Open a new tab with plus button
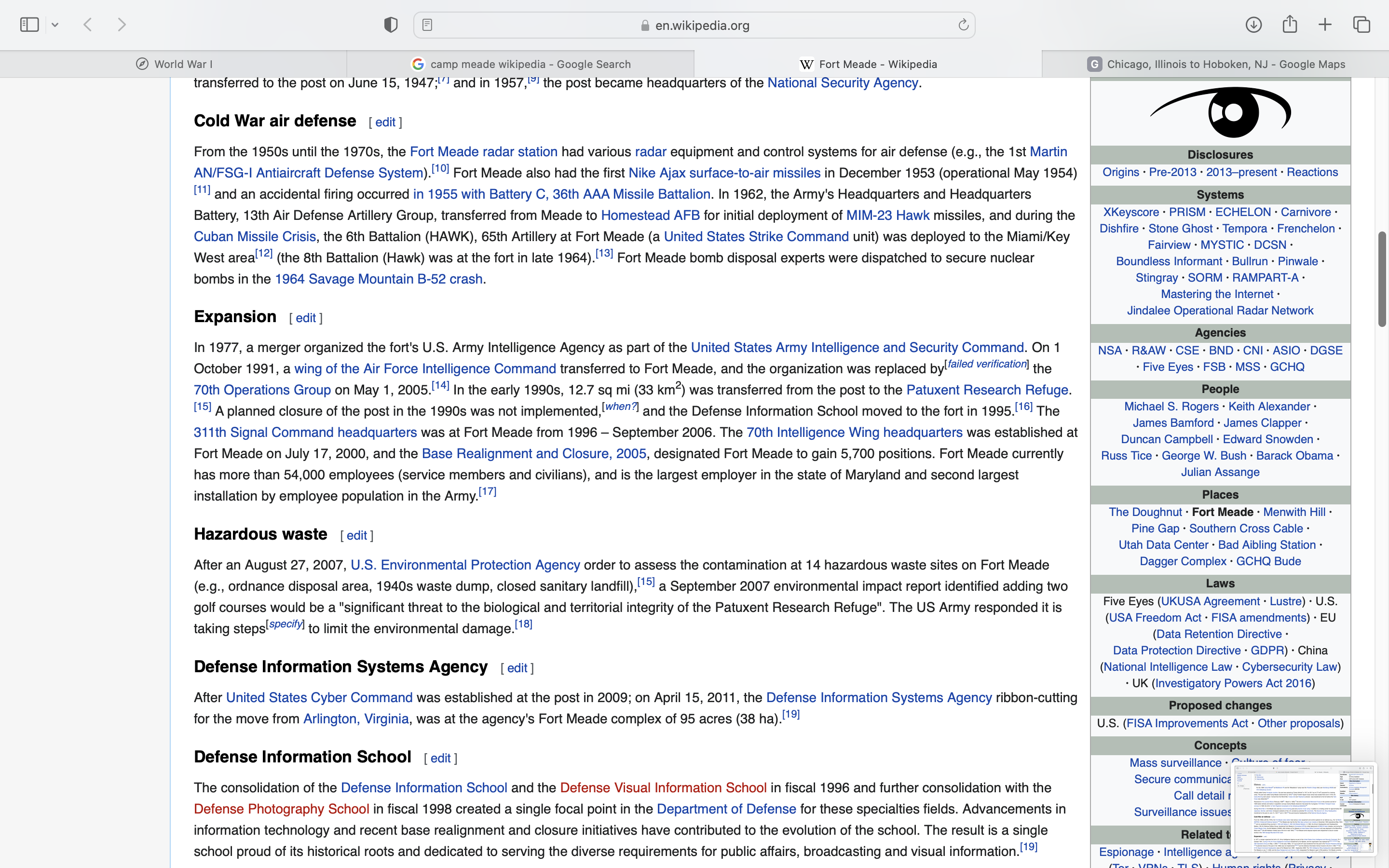This screenshot has height=868, width=1389. pos(1325,25)
